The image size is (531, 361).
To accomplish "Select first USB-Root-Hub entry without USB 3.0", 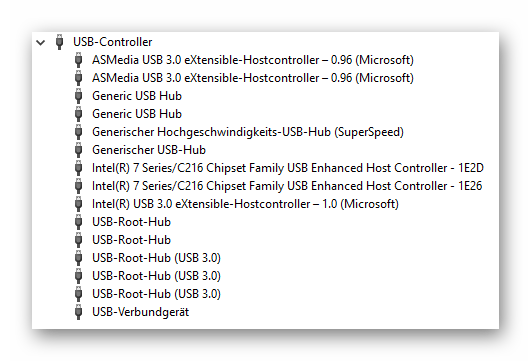I will click(x=131, y=222).
